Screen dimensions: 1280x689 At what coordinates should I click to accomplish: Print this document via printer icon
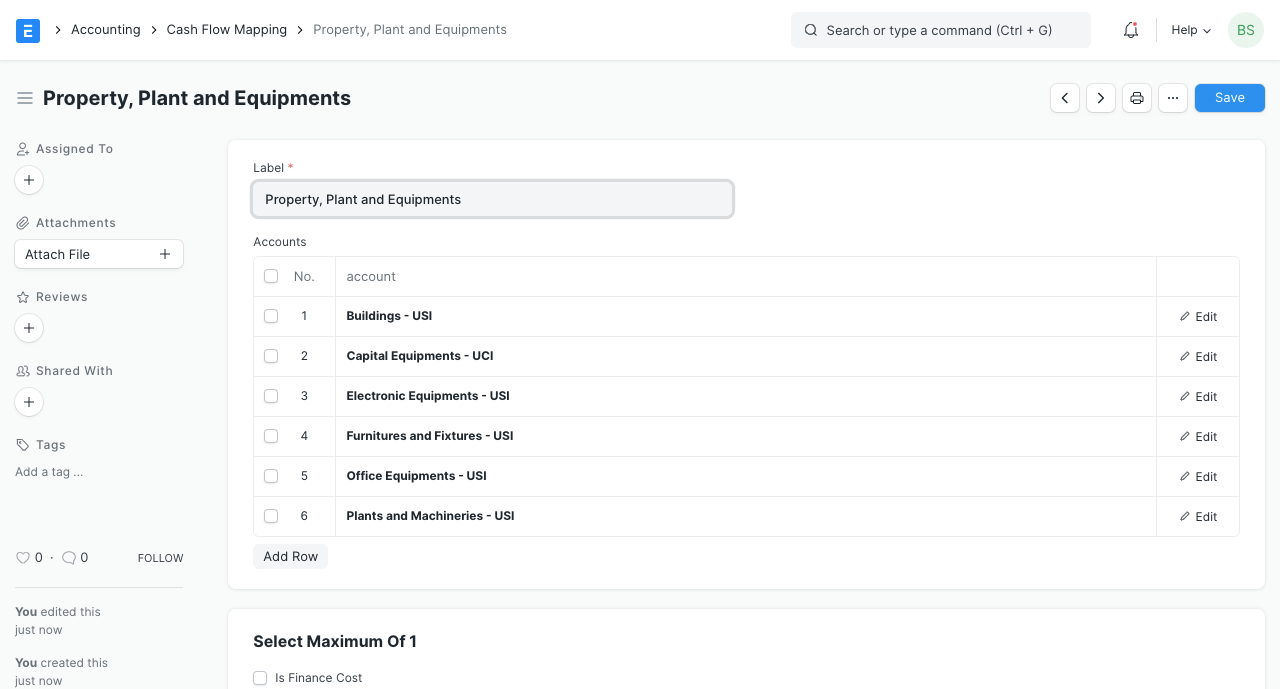(x=1137, y=98)
